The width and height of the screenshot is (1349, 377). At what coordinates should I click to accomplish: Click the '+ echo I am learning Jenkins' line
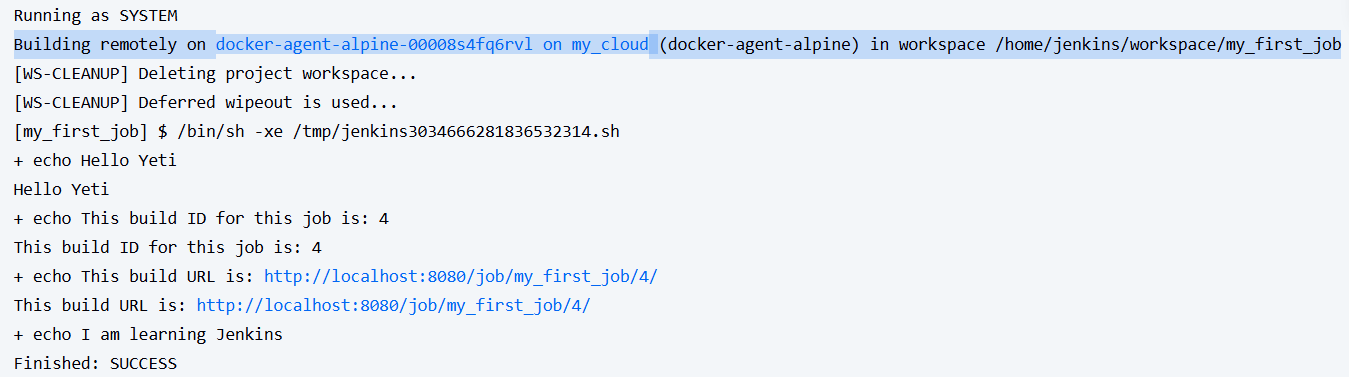(x=148, y=335)
